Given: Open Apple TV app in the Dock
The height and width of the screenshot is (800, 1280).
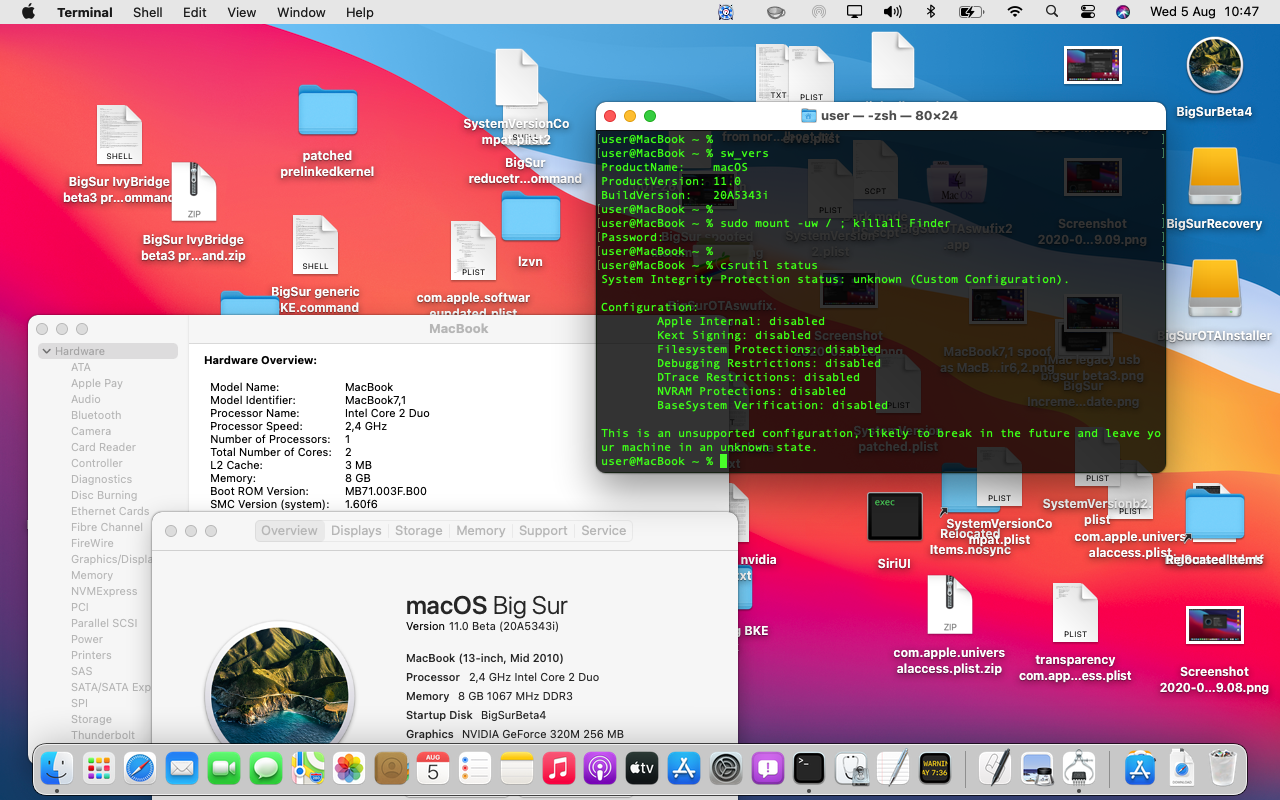Looking at the screenshot, I should [642, 768].
